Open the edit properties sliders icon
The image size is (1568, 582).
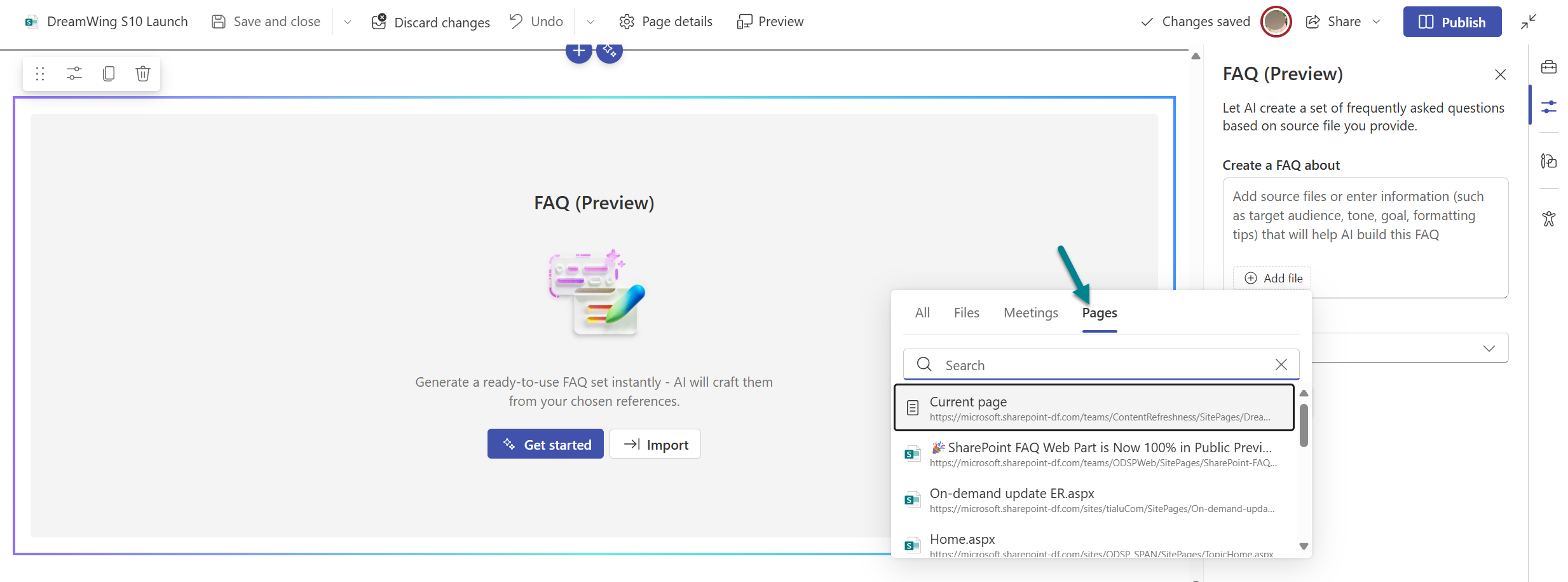tap(74, 74)
